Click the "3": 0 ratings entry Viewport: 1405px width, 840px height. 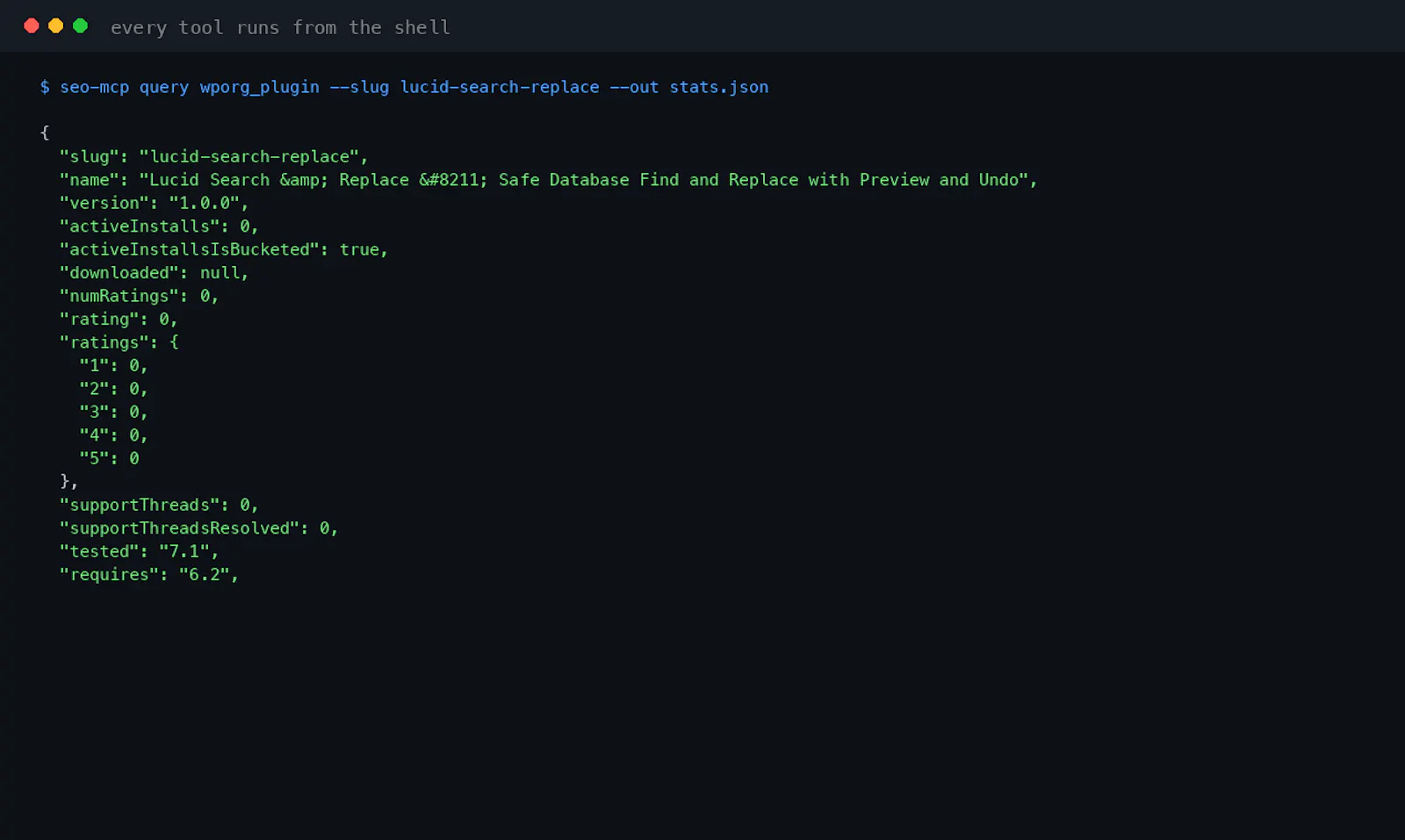(113, 412)
